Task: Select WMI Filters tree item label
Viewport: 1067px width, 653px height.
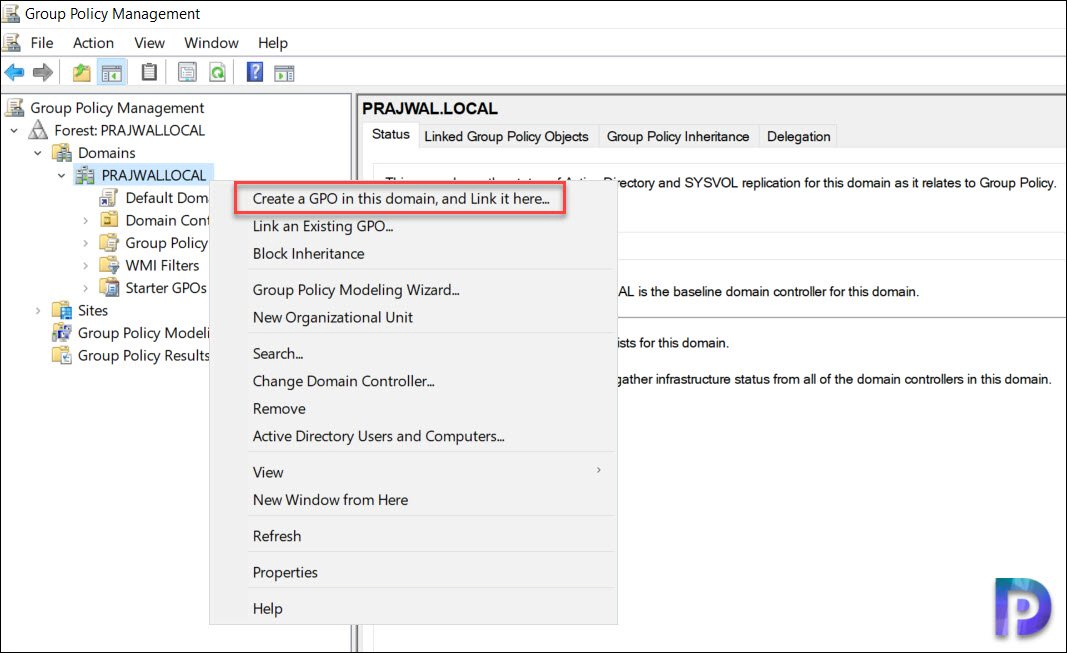Action: pyautogui.click(x=163, y=265)
